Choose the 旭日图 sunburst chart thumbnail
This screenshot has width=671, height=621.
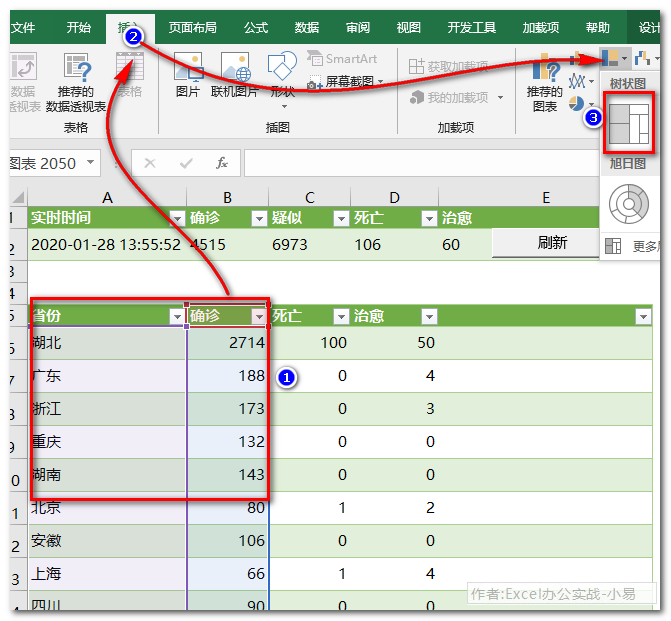(x=629, y=204)
